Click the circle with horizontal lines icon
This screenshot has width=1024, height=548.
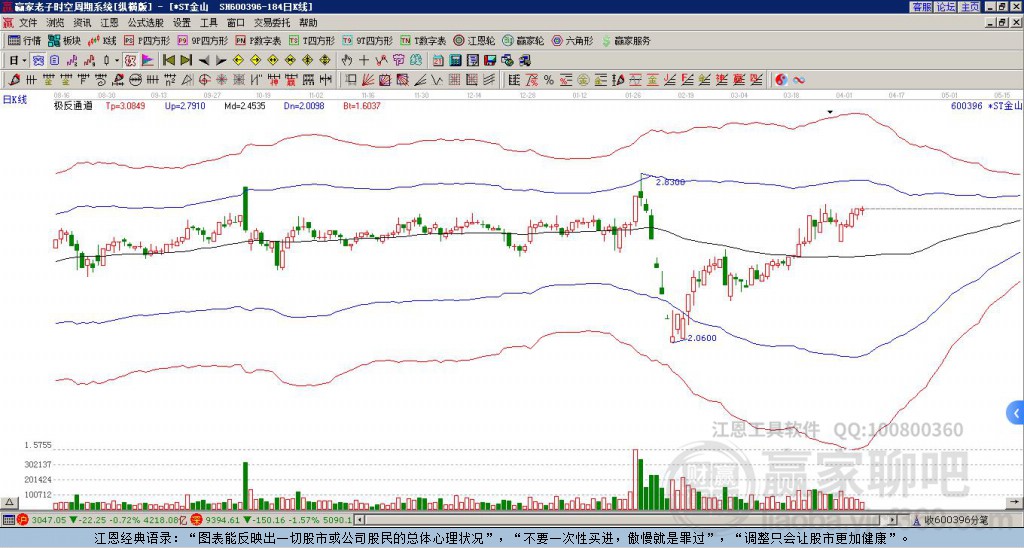pos(135,80)
